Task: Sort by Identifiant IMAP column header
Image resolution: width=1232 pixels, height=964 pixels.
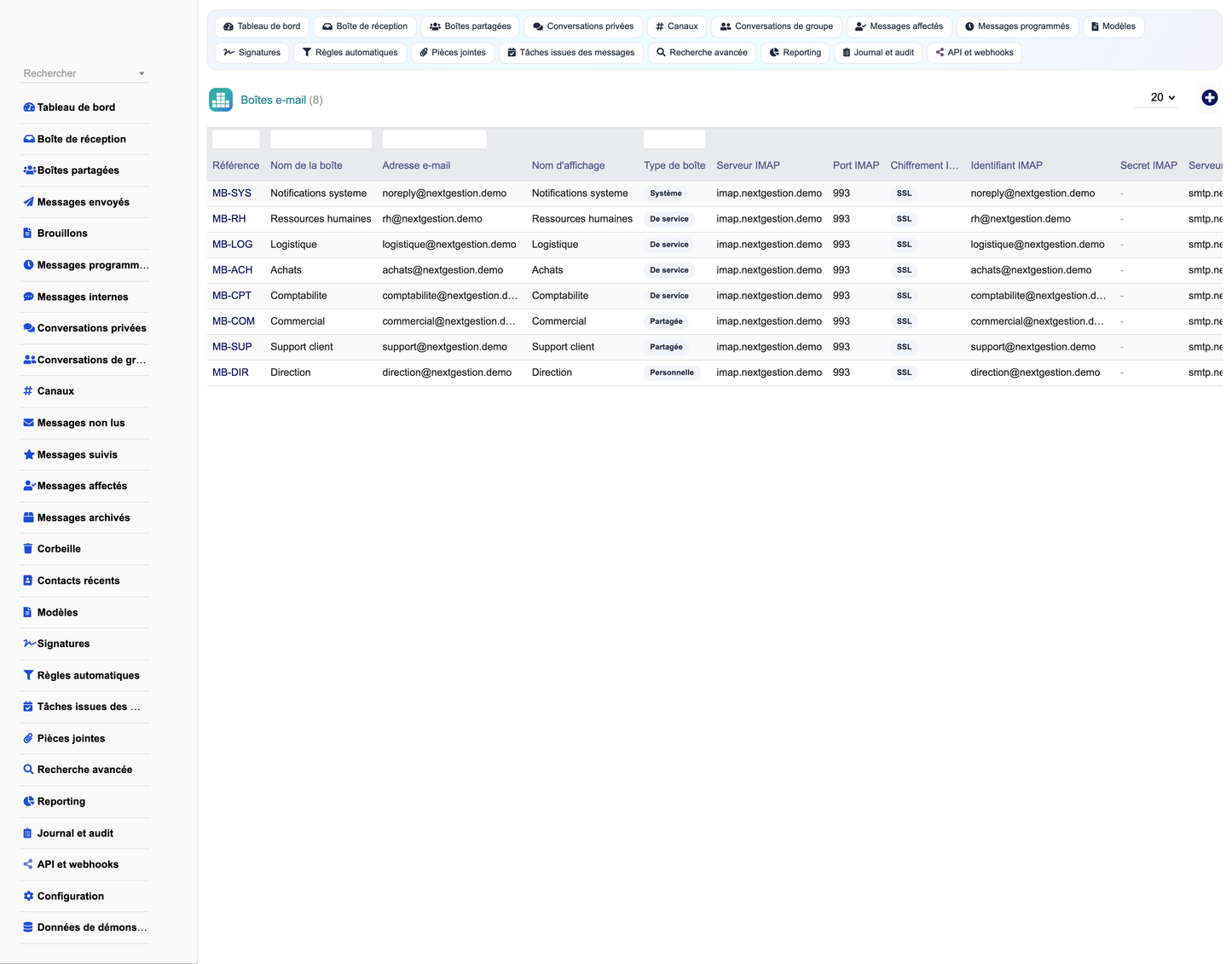Action: [x=1006, y=165]
